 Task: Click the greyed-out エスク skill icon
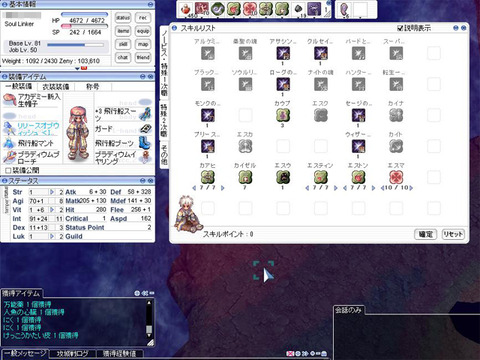[320, 115]
